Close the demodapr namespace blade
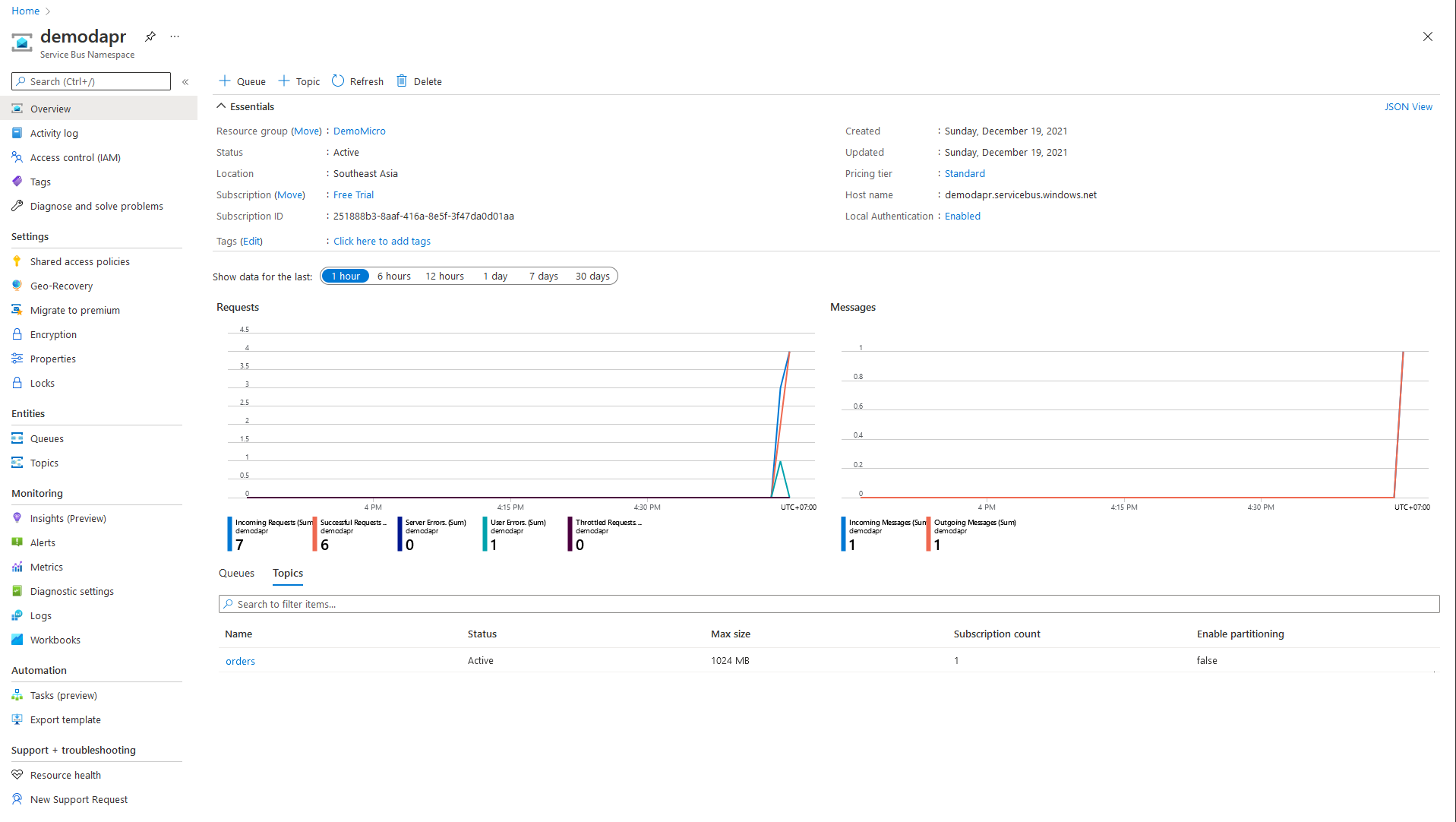Viewport: 1456px width, 822px height. tap(1428, 36)
